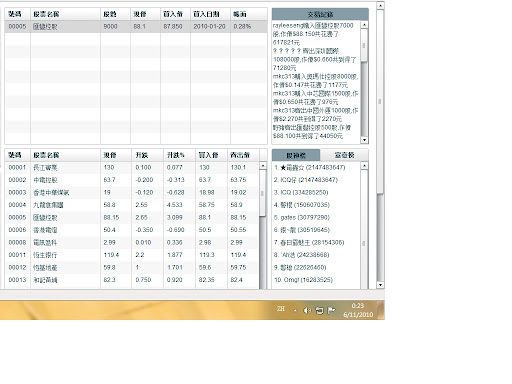Click the page scrollbar down arrow
The width and height of the screenshot is (512, 384).
pyautogui.click(x=380, y=285)
